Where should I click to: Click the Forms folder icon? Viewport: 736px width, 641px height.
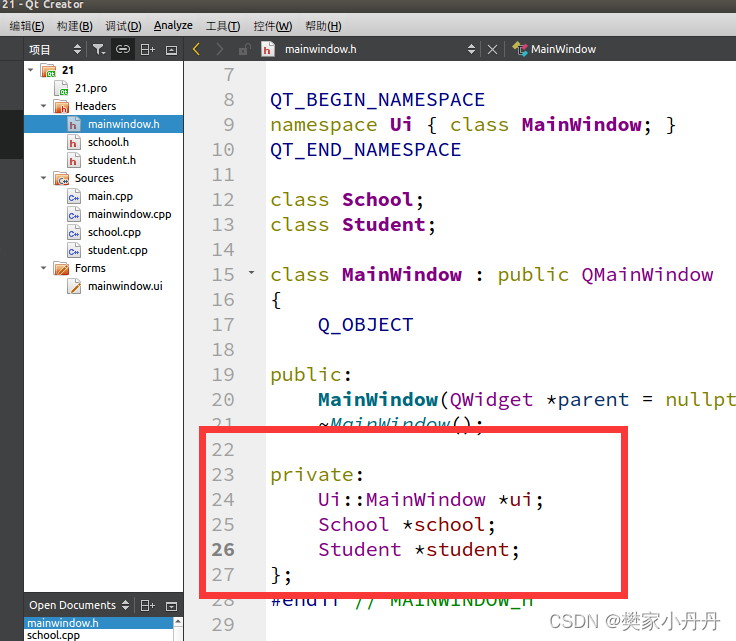(x=61, y=268)
